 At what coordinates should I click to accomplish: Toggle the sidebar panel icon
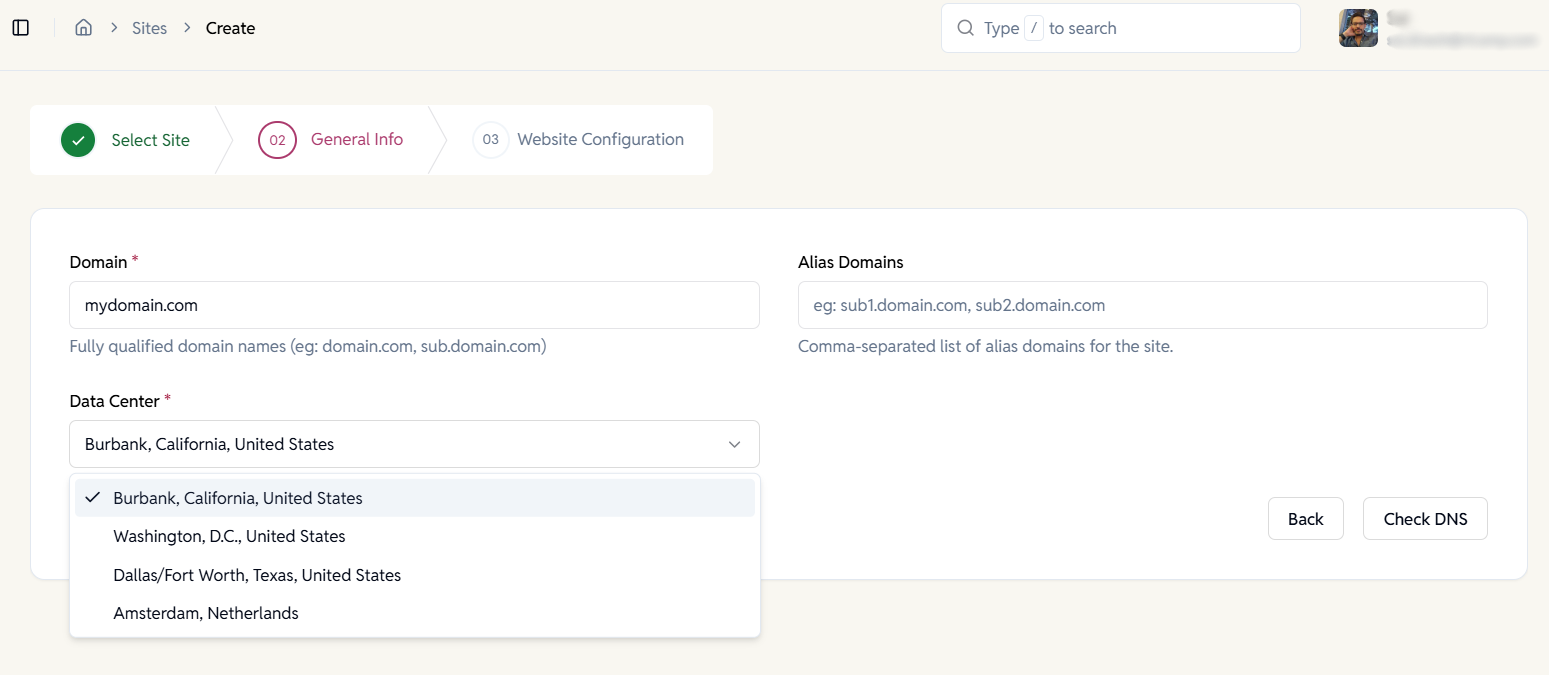click(x=21, y=28)
